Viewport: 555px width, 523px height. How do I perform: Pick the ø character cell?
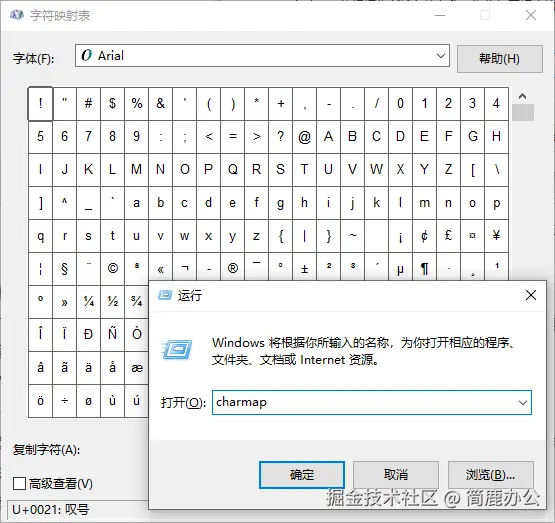point(88,401)
